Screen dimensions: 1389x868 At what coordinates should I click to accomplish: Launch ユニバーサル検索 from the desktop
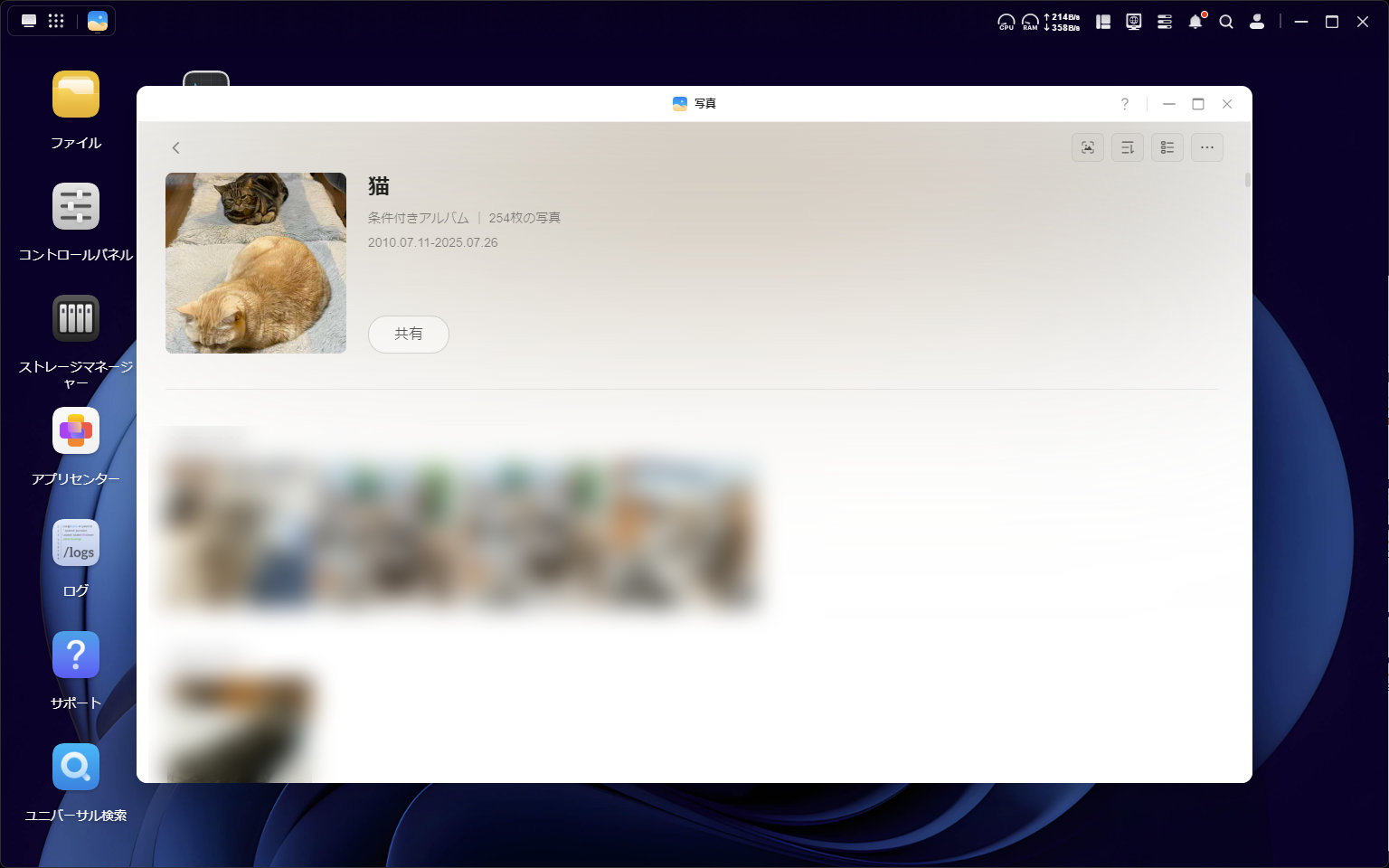[x=76, y=767]
